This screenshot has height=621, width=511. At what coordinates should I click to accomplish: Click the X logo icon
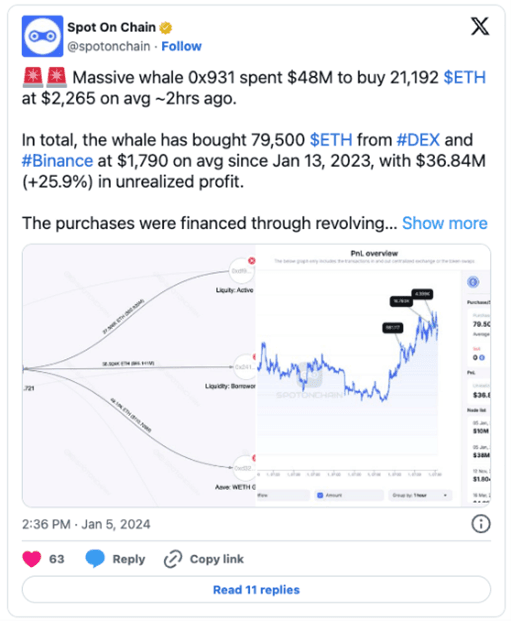[480, 27]
